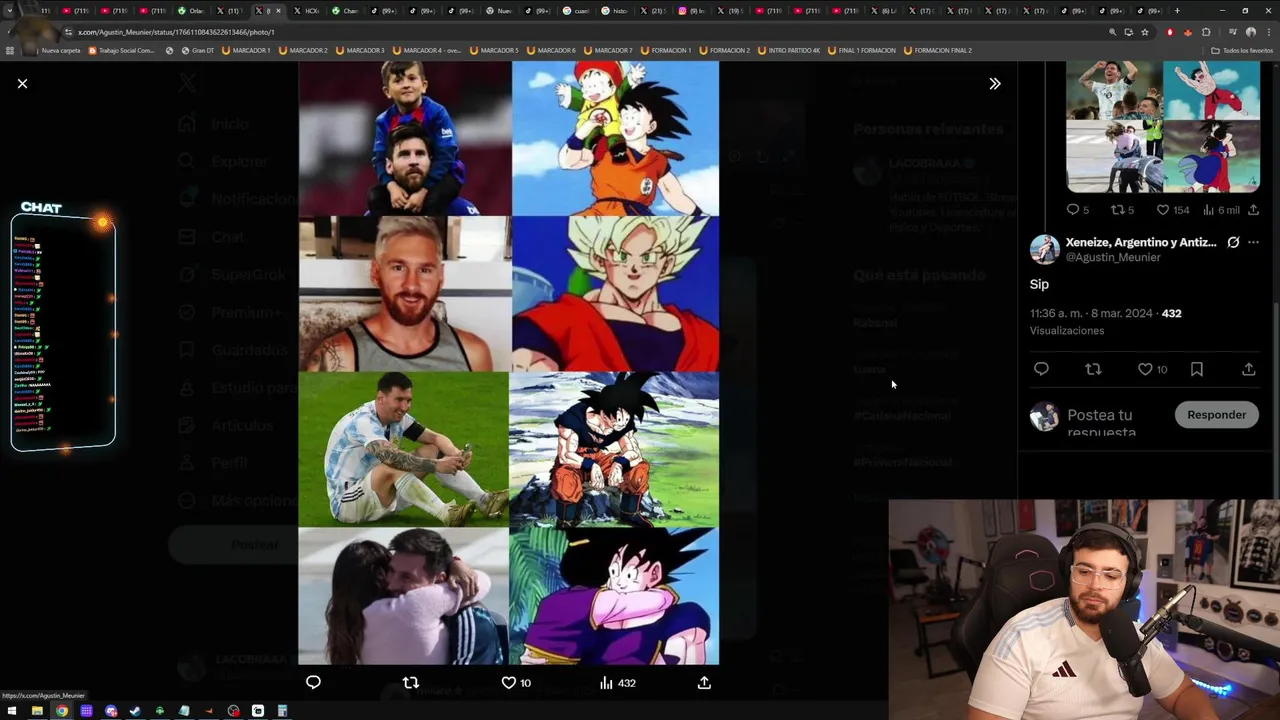
Task: Like the parent tweet showing 154 likes
Action: coord(1173,210)
